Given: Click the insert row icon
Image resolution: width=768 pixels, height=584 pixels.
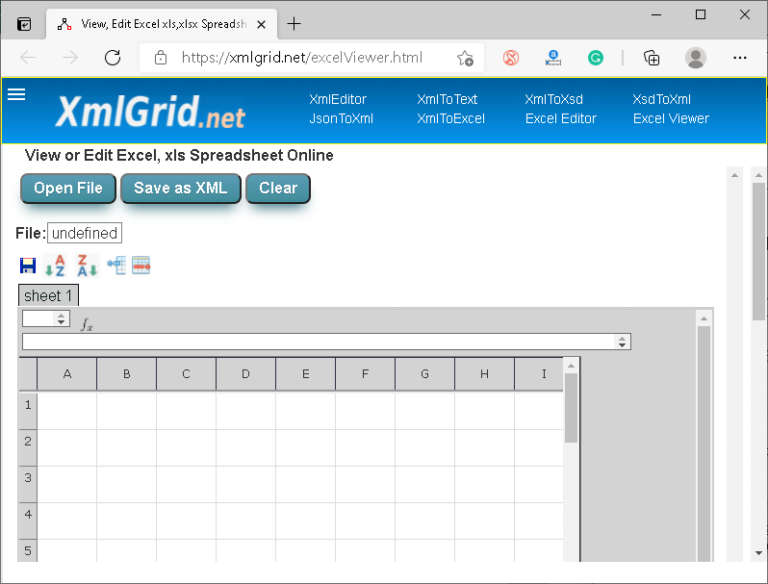Looking at the screenshot, I should (117, 265).
